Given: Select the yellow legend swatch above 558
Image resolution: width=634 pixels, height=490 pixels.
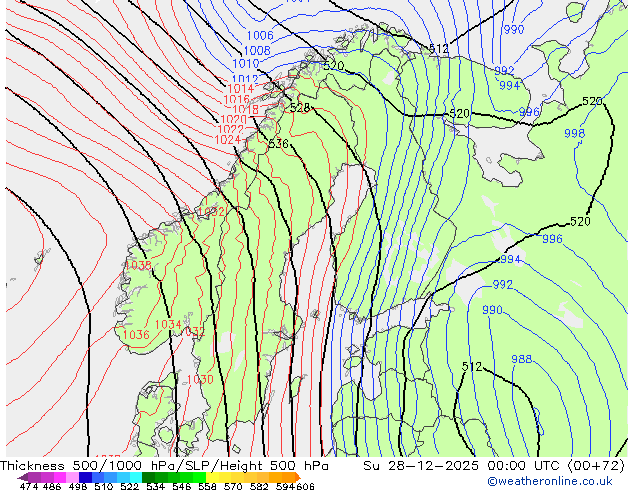Looking at the screenshot, I should tap(212, 477).
